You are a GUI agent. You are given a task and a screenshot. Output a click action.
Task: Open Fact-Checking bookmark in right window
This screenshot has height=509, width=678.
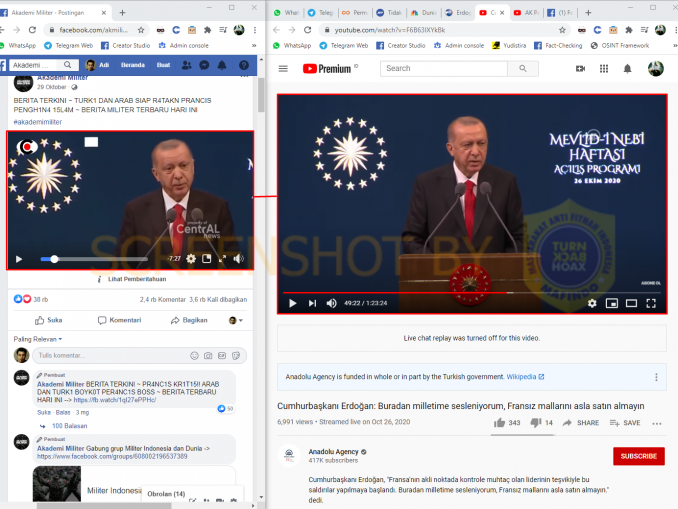point(558,45)
